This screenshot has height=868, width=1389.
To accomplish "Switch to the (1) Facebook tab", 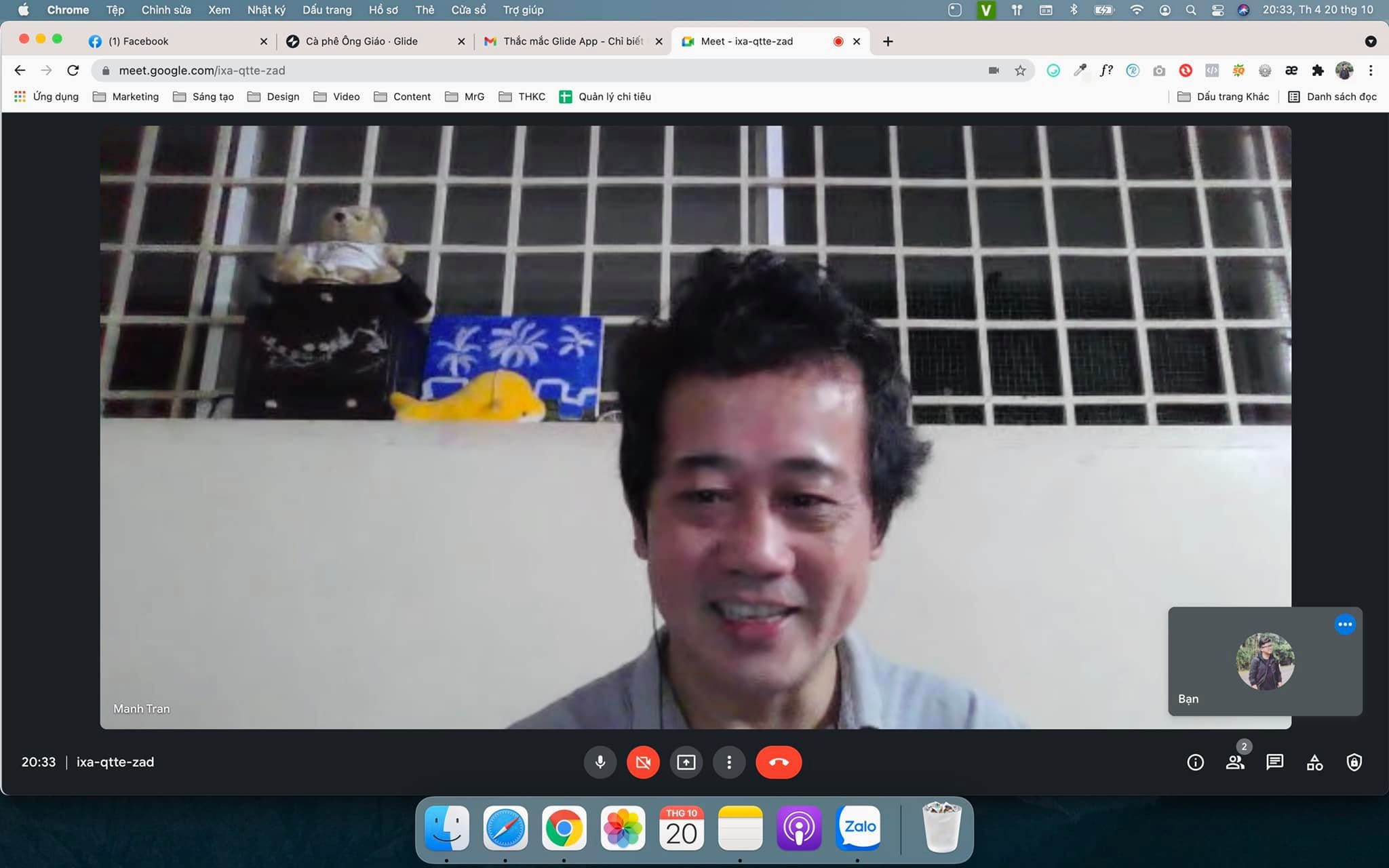I will (178, 41).
